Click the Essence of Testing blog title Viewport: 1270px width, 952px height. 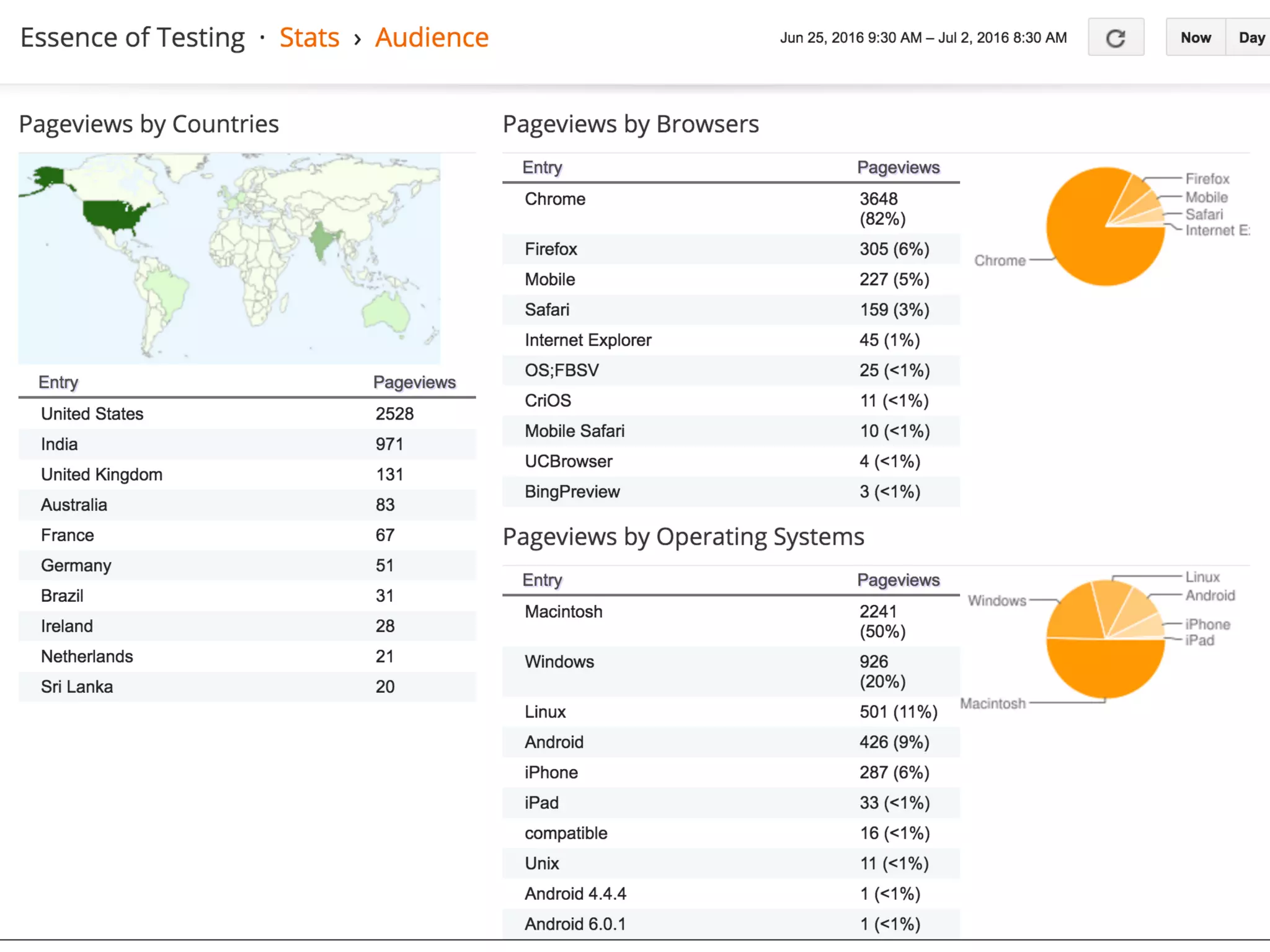click(x=133, y=37)
